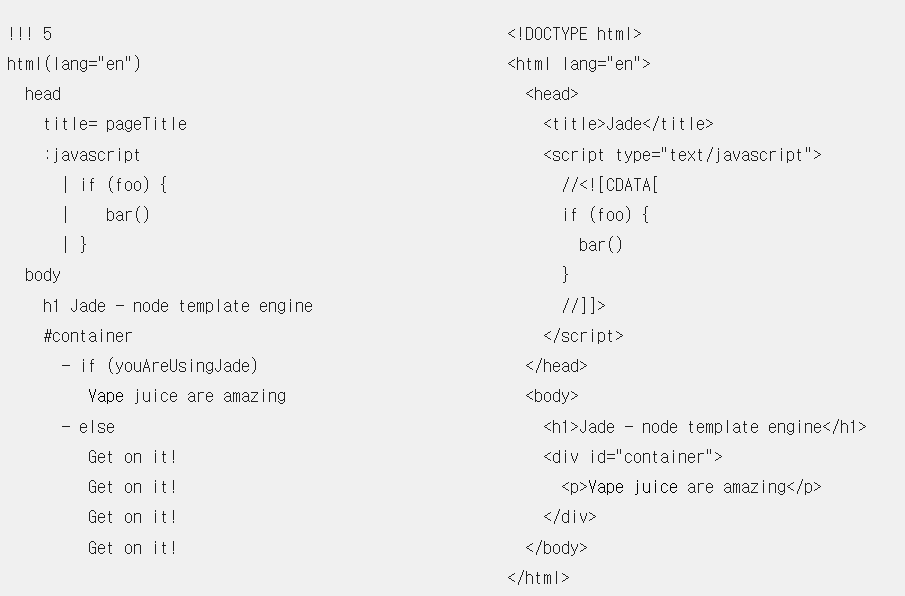Click 'Vape juice are amazing' in left code
Image resolution: width=905 pixels, height=596 pixels.
187,396
